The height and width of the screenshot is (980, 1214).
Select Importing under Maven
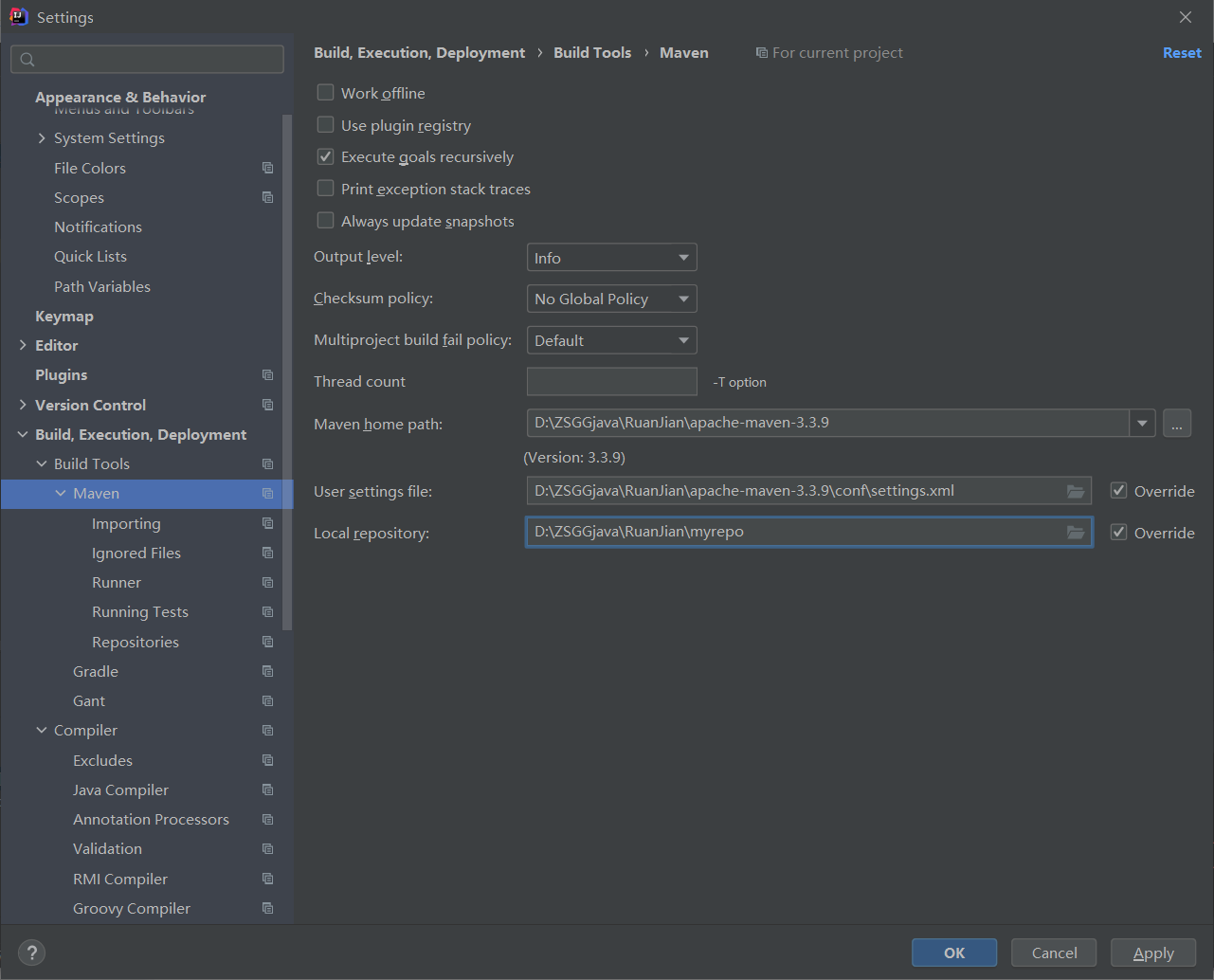click(x=126, y=524)
